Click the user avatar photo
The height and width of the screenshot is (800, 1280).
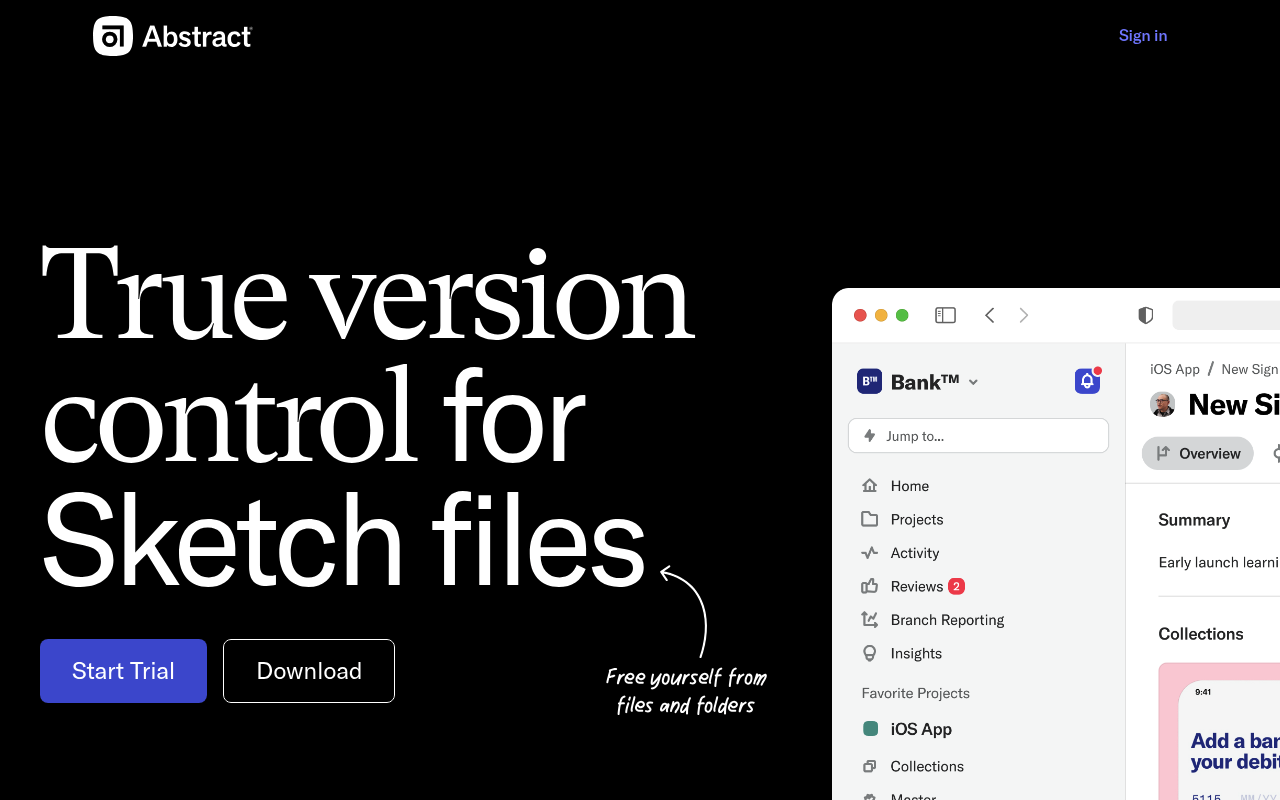point(1163,404)
